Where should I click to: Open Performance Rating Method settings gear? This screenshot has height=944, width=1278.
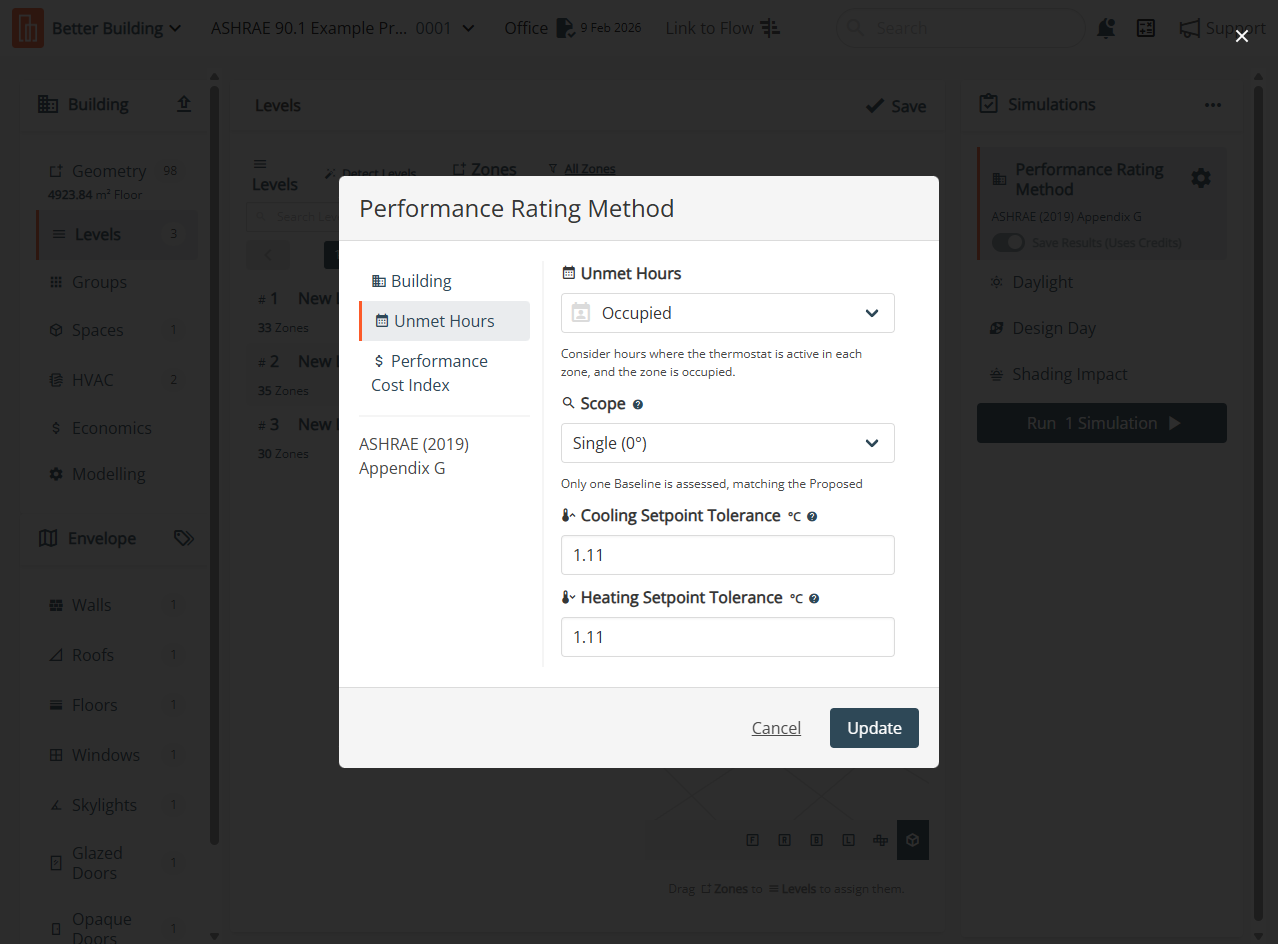pos(1201,178)
